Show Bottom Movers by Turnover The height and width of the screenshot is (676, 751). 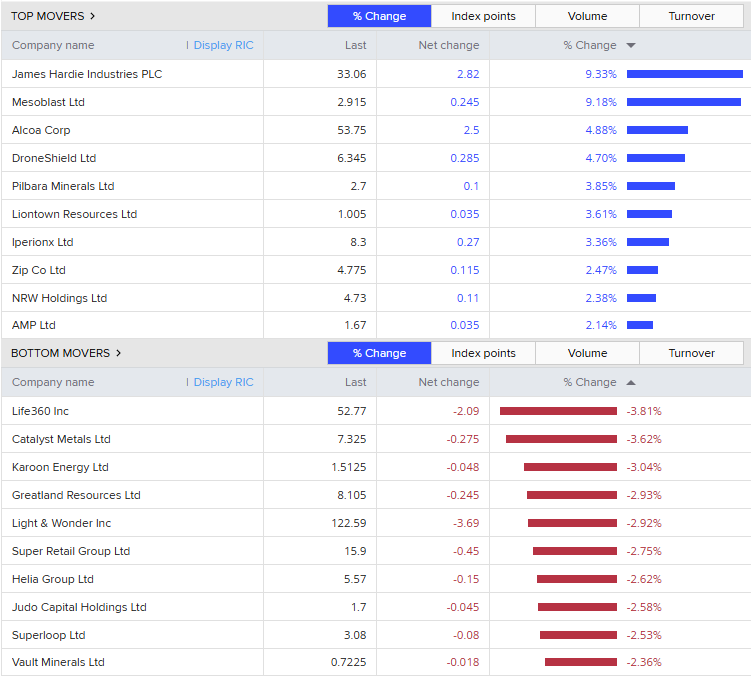coord(691,353)
